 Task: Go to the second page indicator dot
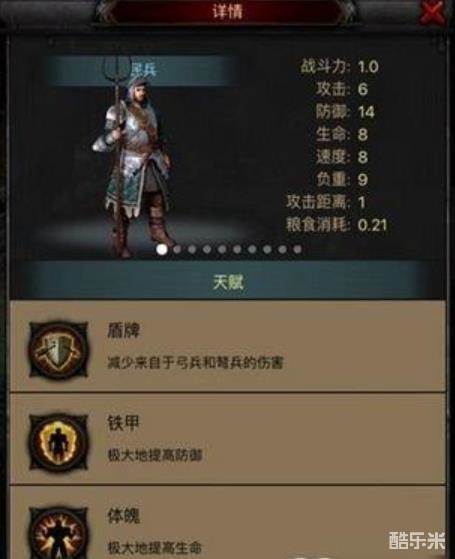[177, 249]
